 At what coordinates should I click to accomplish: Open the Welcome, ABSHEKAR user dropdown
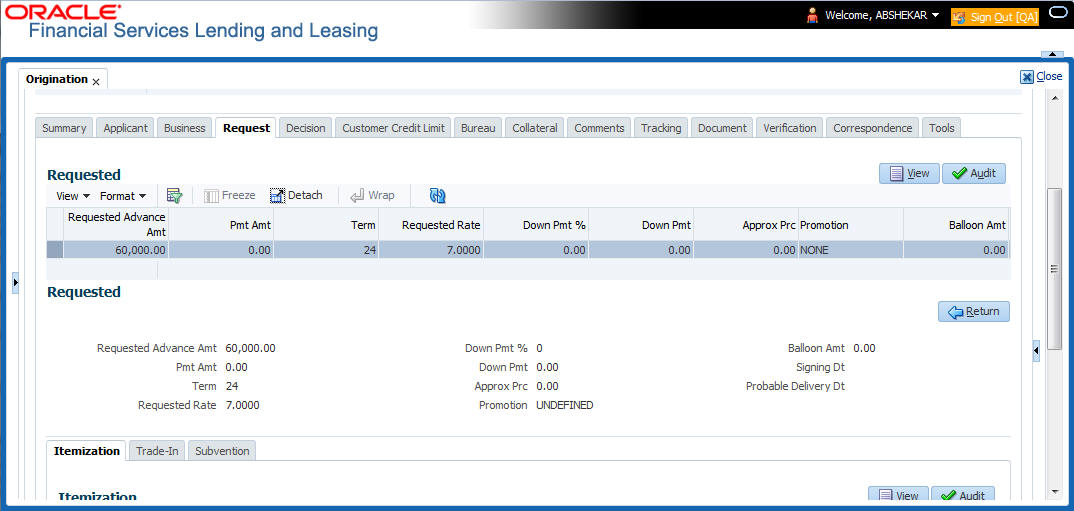(x=882, y=15)
